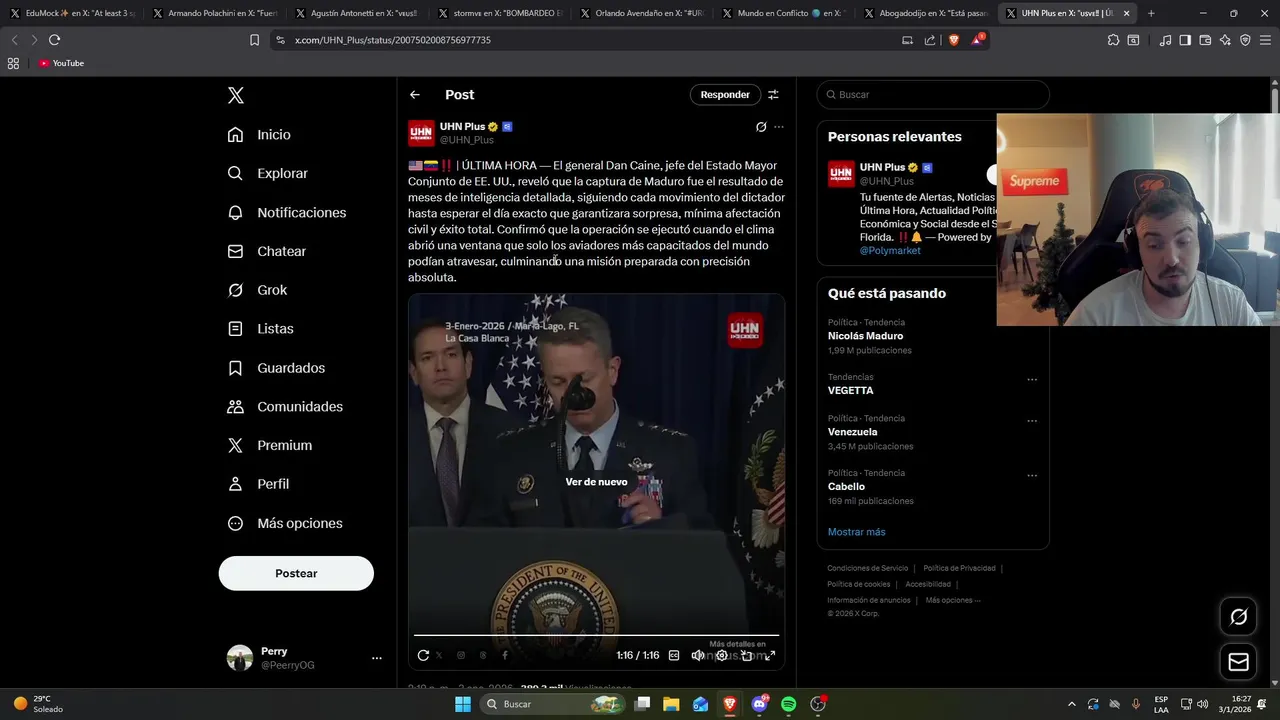Click the Buscar search field on X
This screenshot has height=720, width=1280.
point(933,94)
